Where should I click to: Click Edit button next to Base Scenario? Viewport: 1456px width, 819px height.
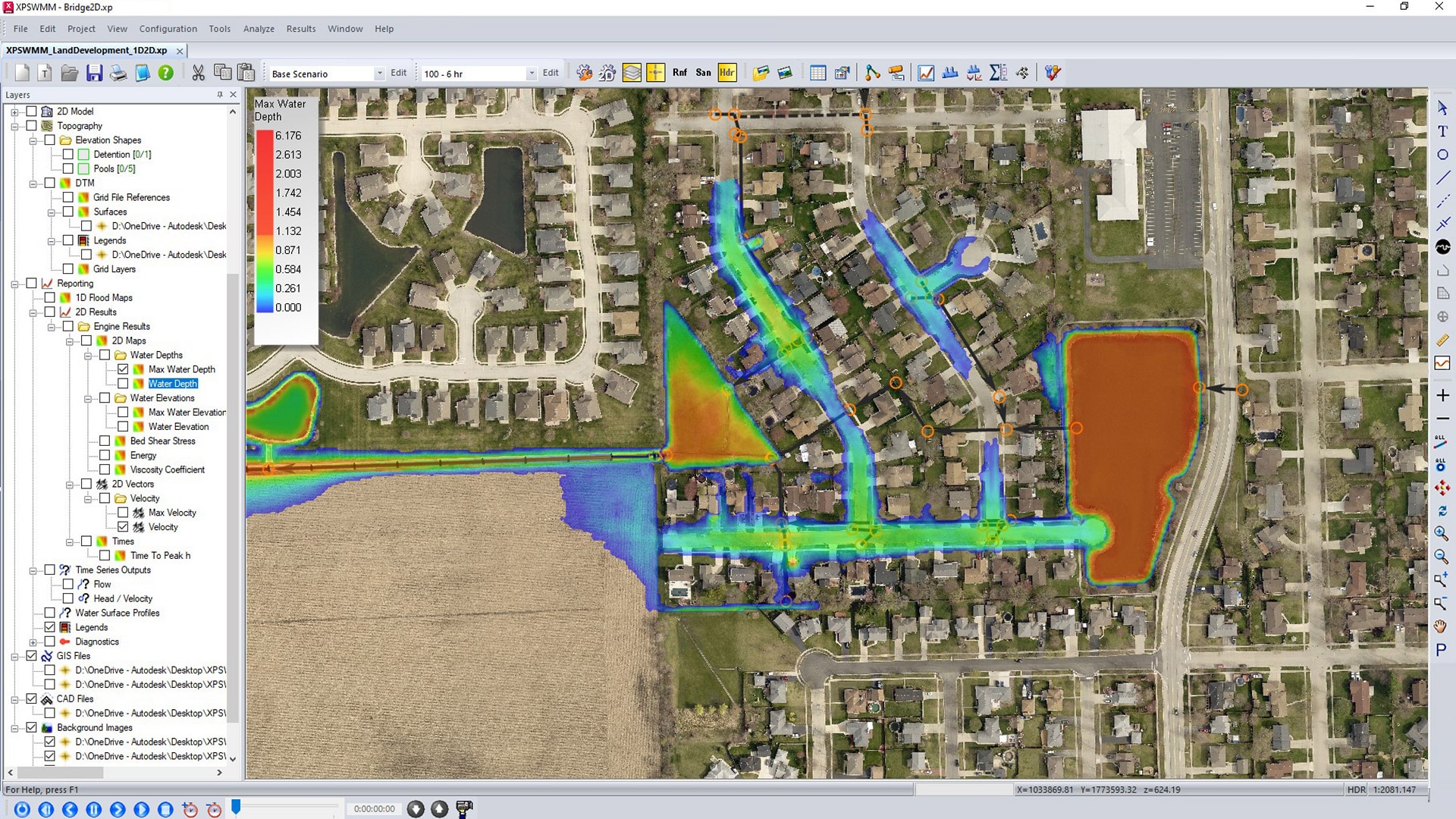tap(399, 73)
